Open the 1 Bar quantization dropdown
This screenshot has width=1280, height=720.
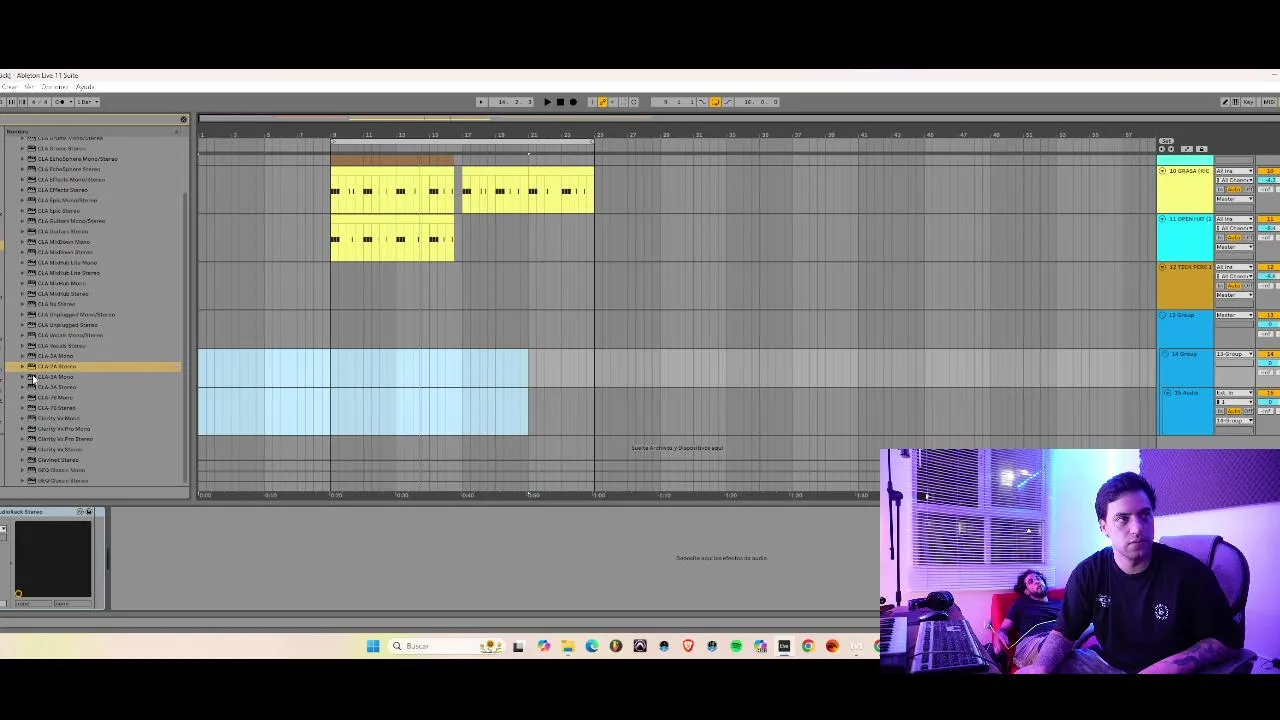pyautogui.click(x=88, y=102)
